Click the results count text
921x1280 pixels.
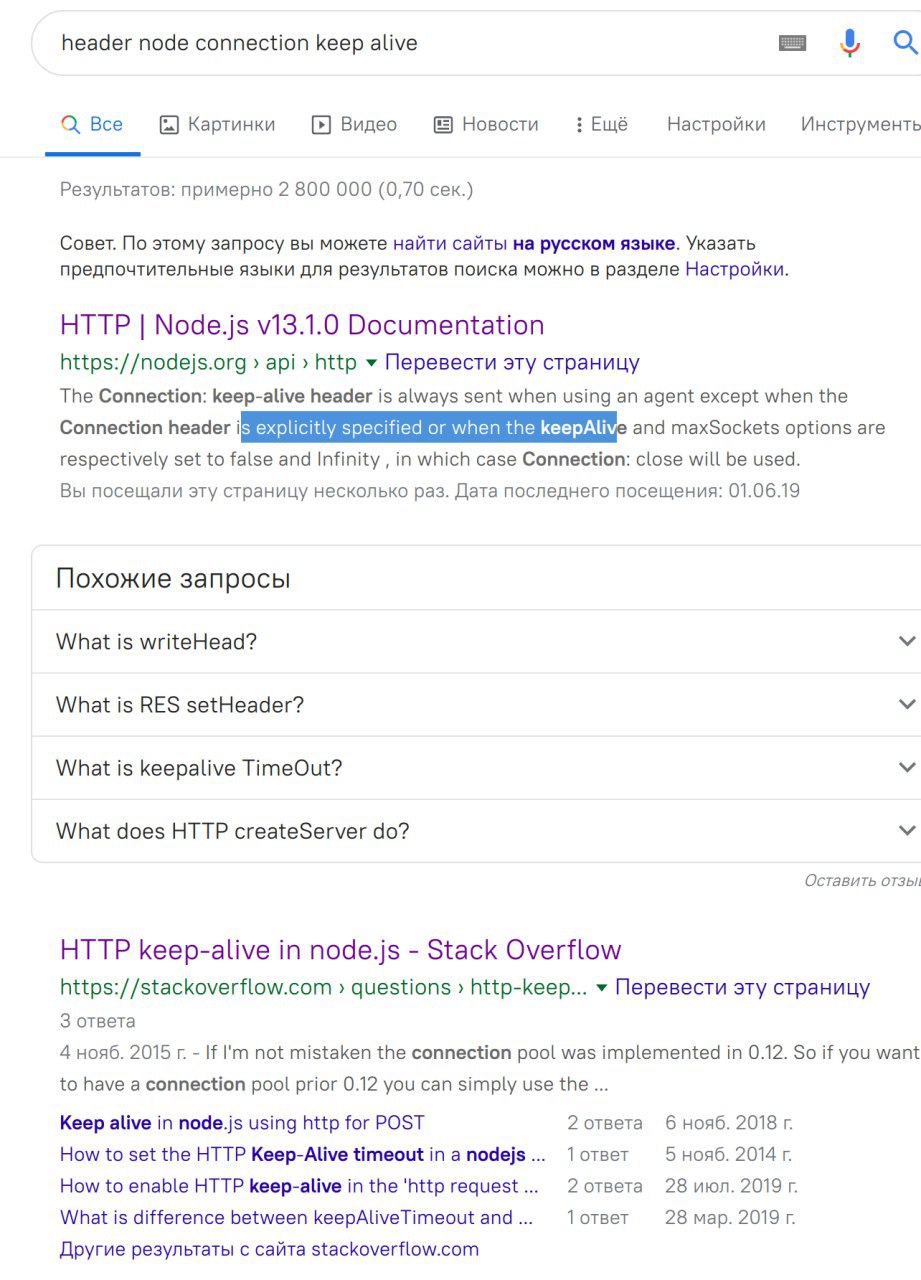pyautogui.click(x=267, y=189)
